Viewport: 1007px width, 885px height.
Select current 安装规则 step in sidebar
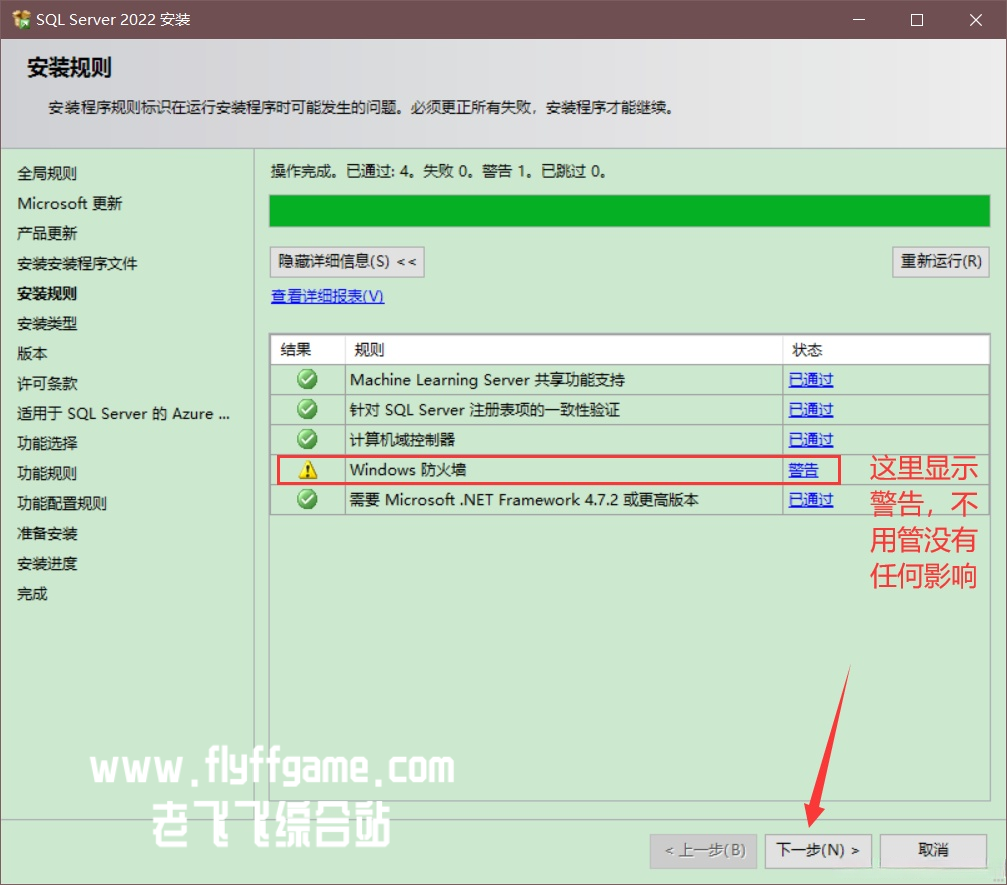[x=47, y=294]
